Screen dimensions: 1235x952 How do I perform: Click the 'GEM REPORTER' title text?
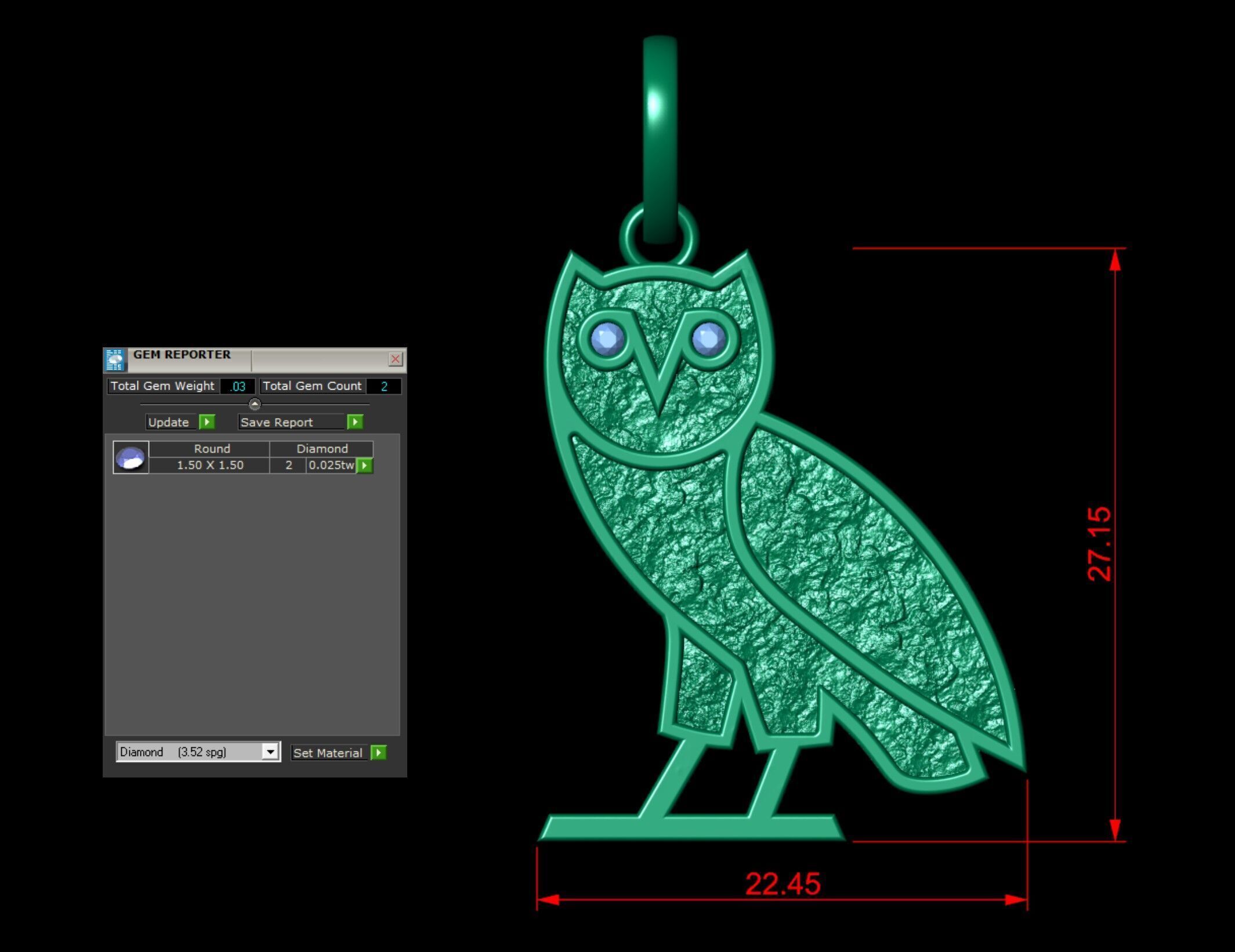(x=182, y=354)
